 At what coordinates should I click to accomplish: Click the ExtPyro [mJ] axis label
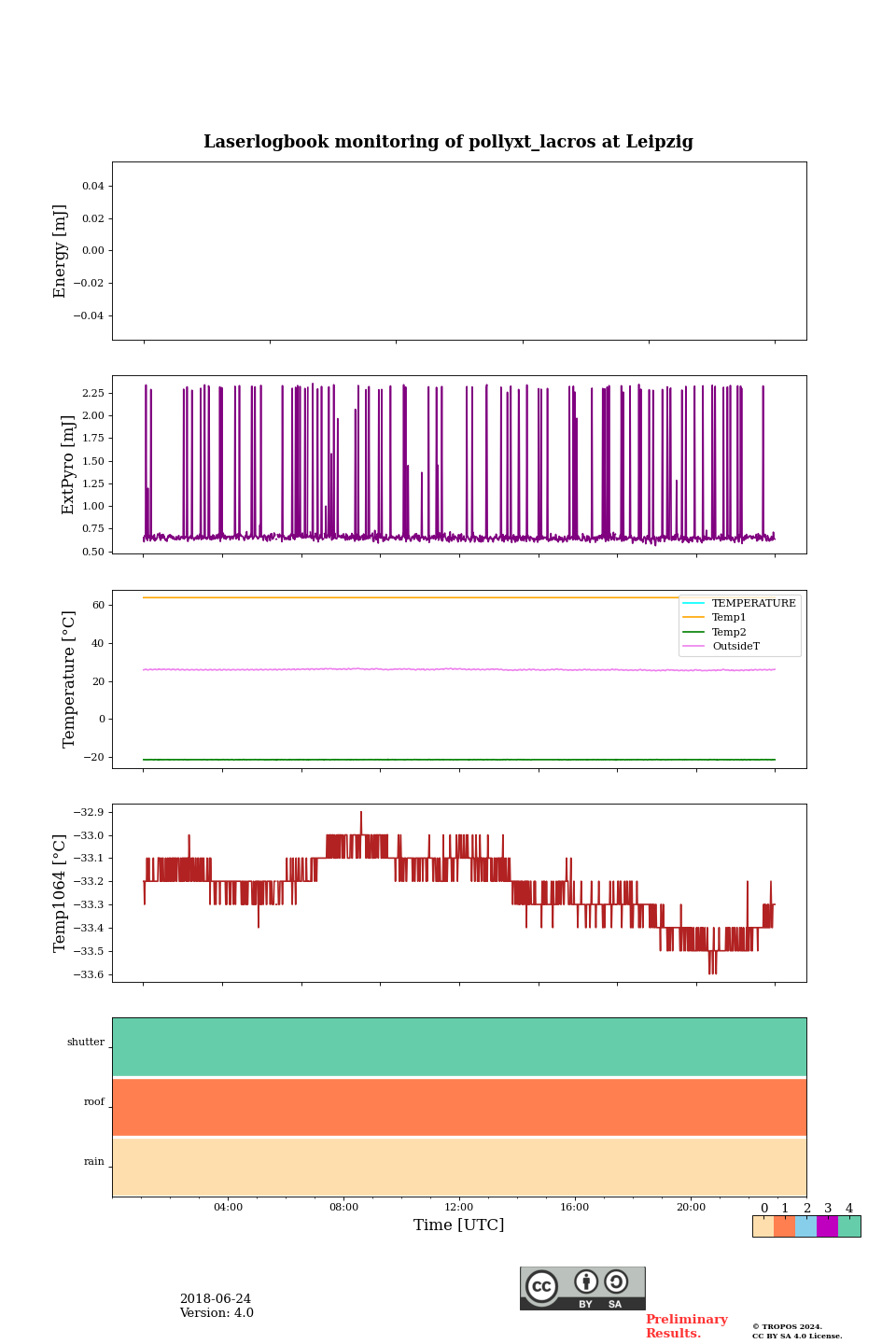[67, 465]
